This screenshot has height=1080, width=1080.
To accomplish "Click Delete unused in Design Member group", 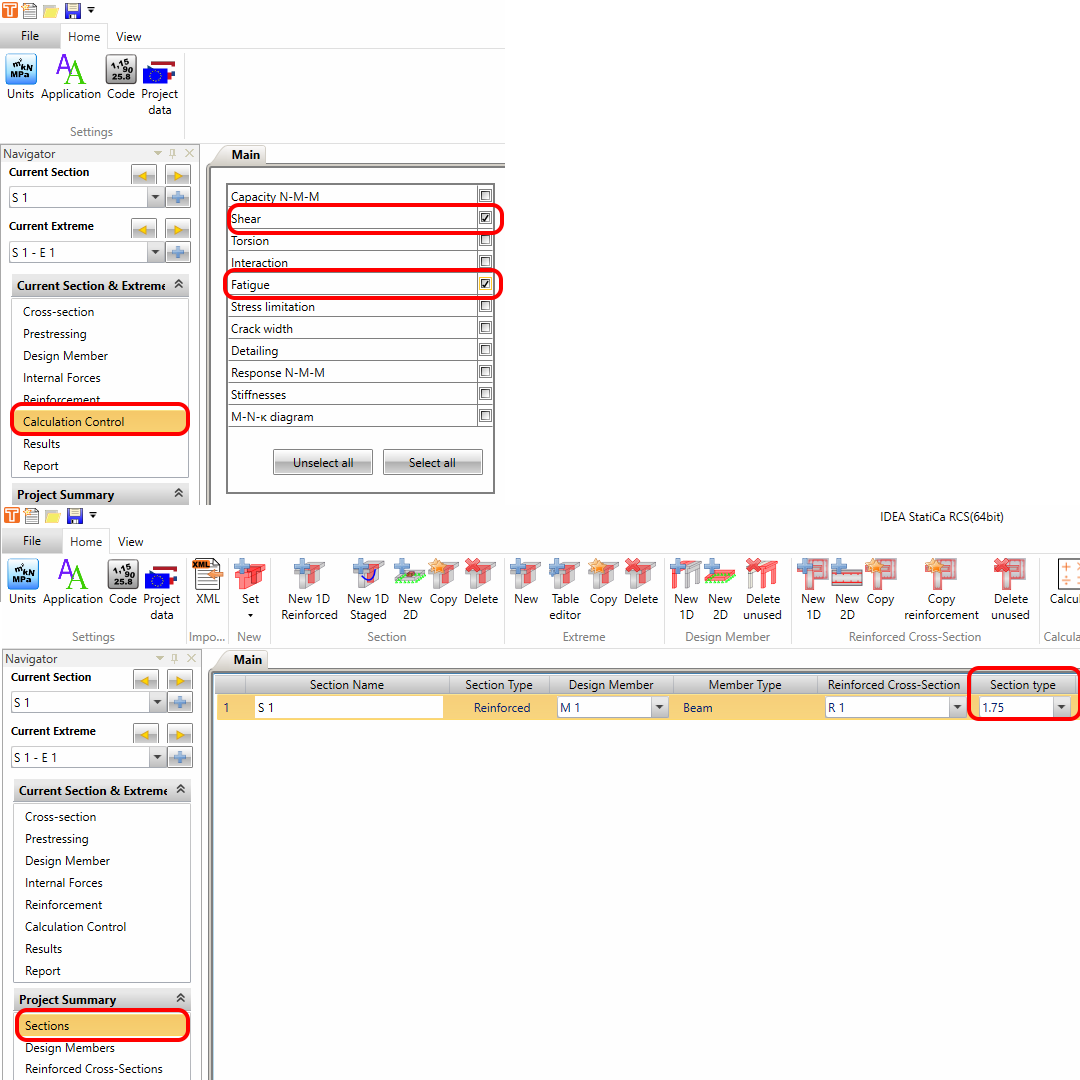I will click(762, 590).
